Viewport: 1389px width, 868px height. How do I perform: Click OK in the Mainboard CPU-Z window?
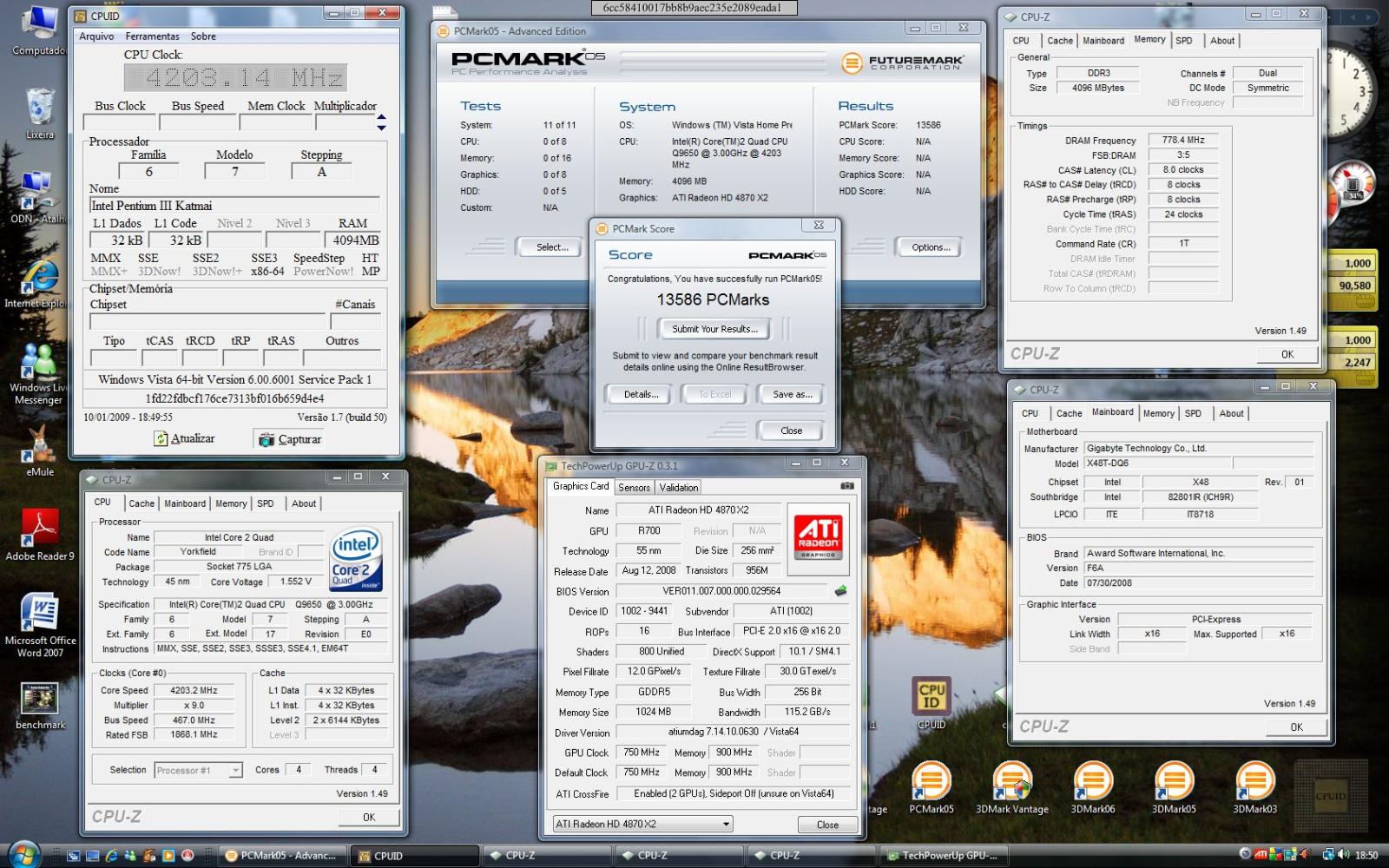(x=1296, y=727)
